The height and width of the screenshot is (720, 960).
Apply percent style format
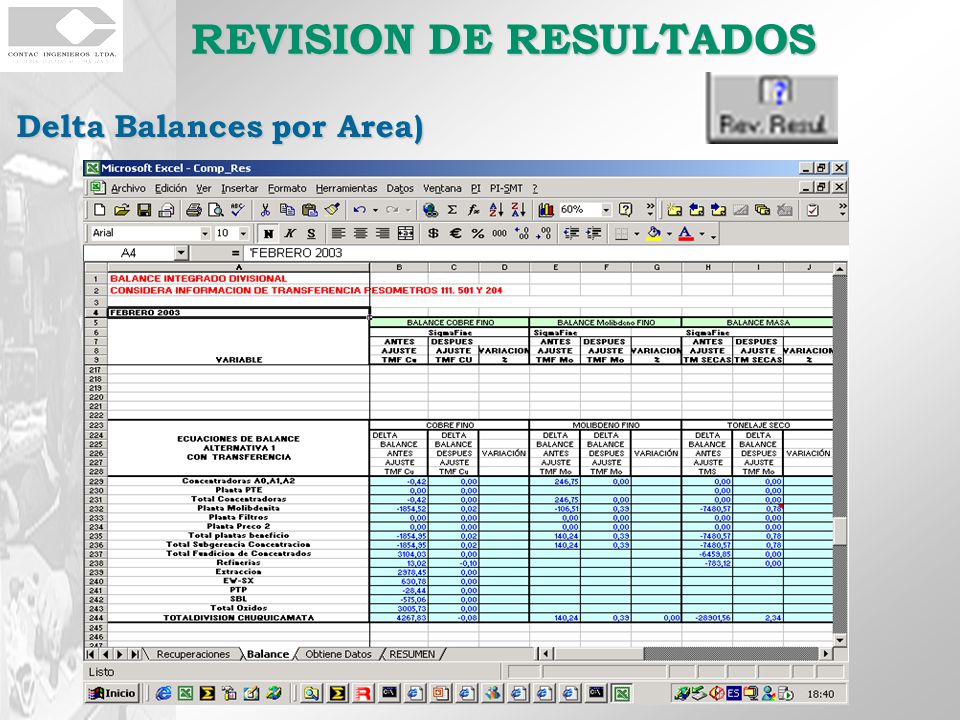[477, 233]
